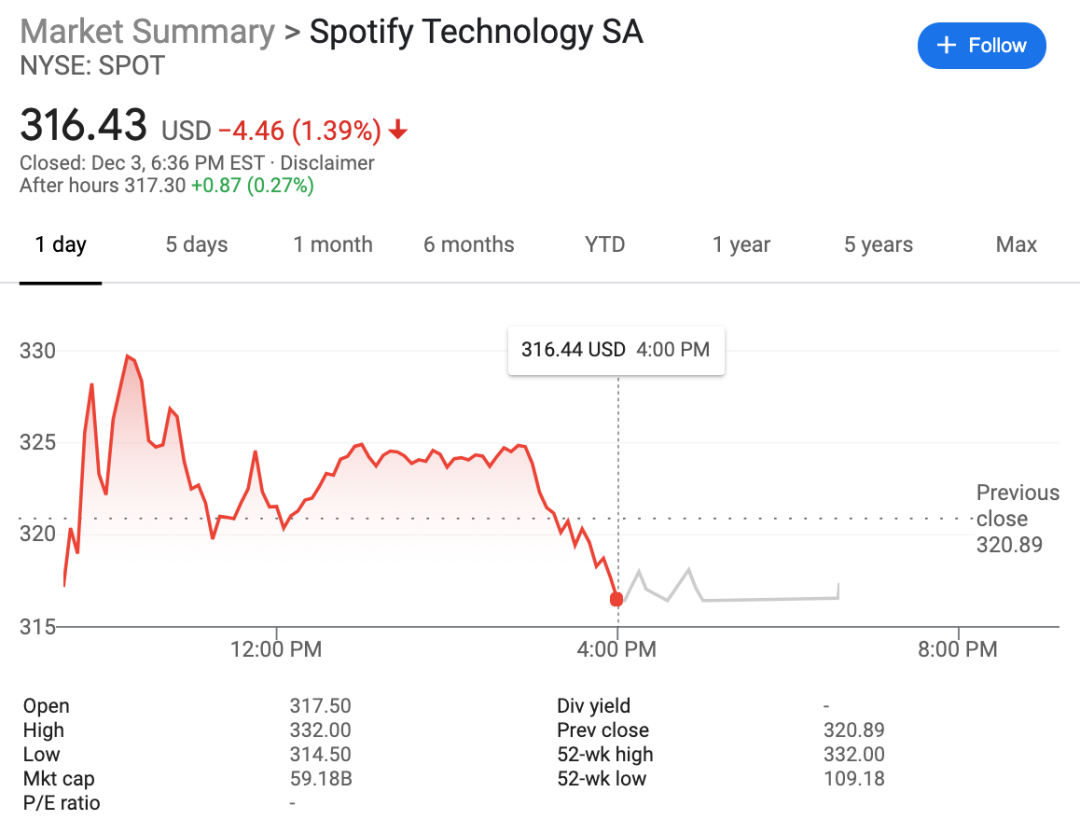
Task: Switch to the 5 days tab
Action: 197,245
